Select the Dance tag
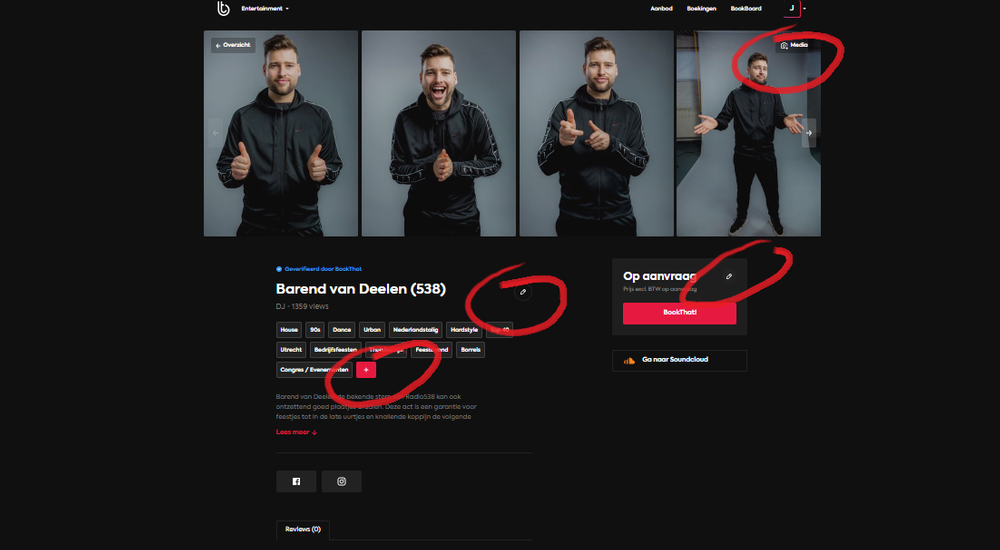This screenshot has width=1000, height=550. coord(342,330)
